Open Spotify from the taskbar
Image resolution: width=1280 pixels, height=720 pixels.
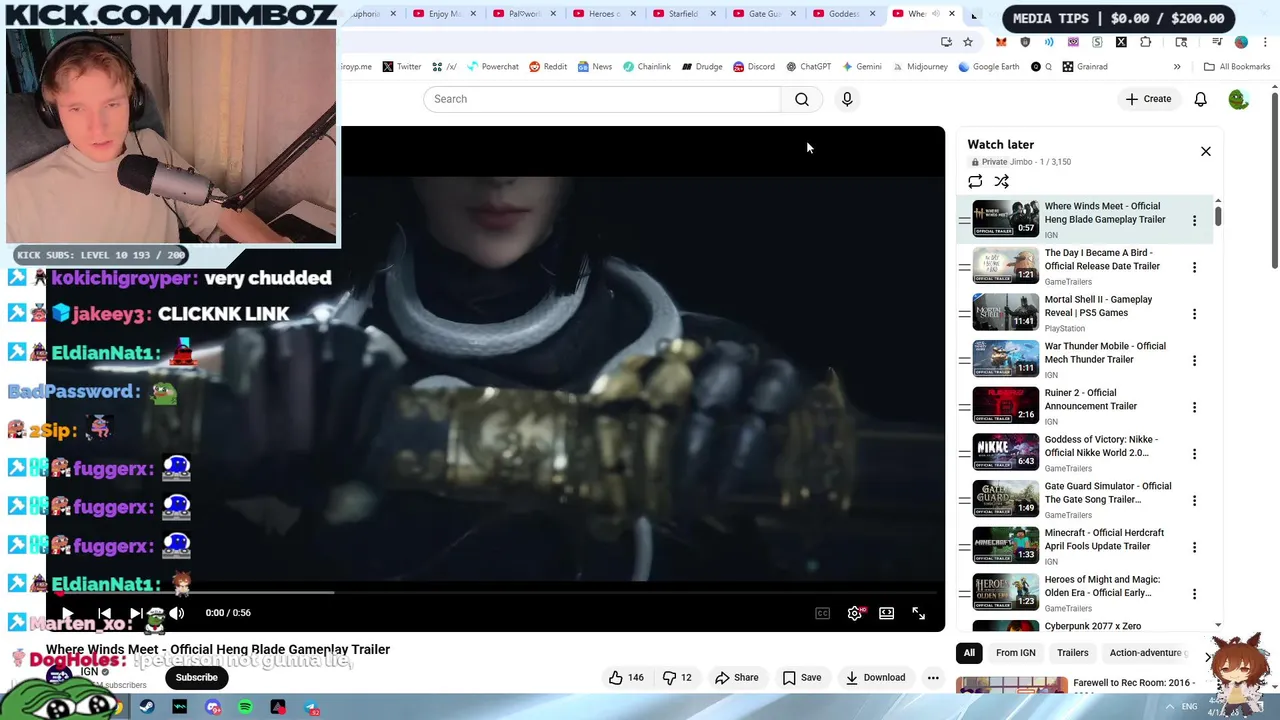[246, 708]
